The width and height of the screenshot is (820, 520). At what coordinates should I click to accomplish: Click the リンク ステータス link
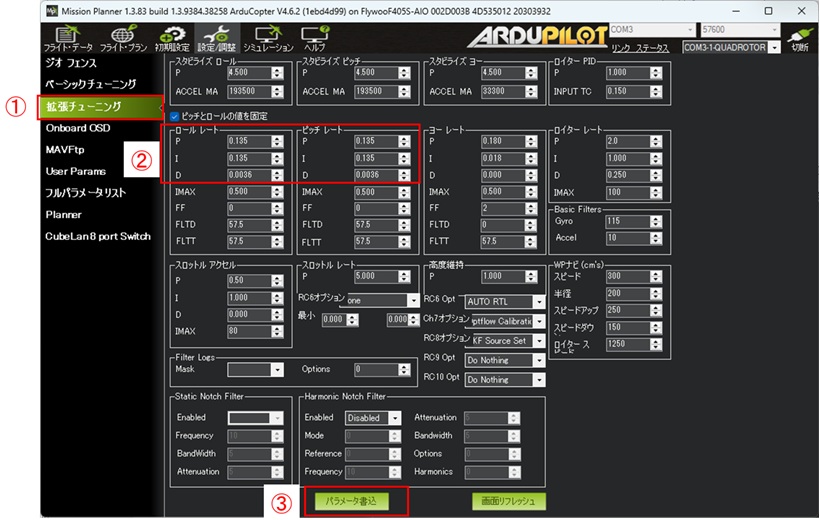point(640,47)
